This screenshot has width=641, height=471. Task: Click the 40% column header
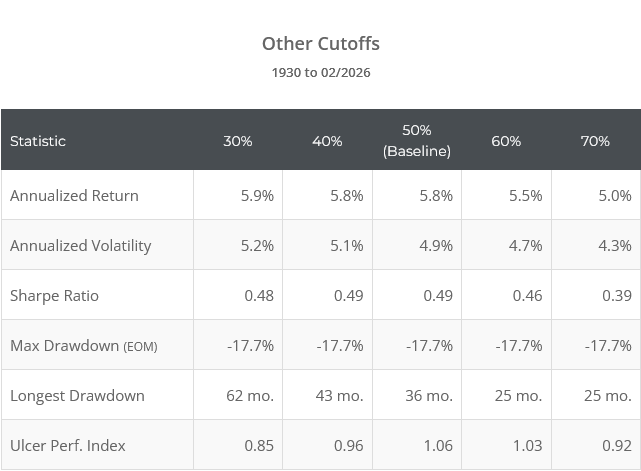pyautogui.click(x=327, y=141)
